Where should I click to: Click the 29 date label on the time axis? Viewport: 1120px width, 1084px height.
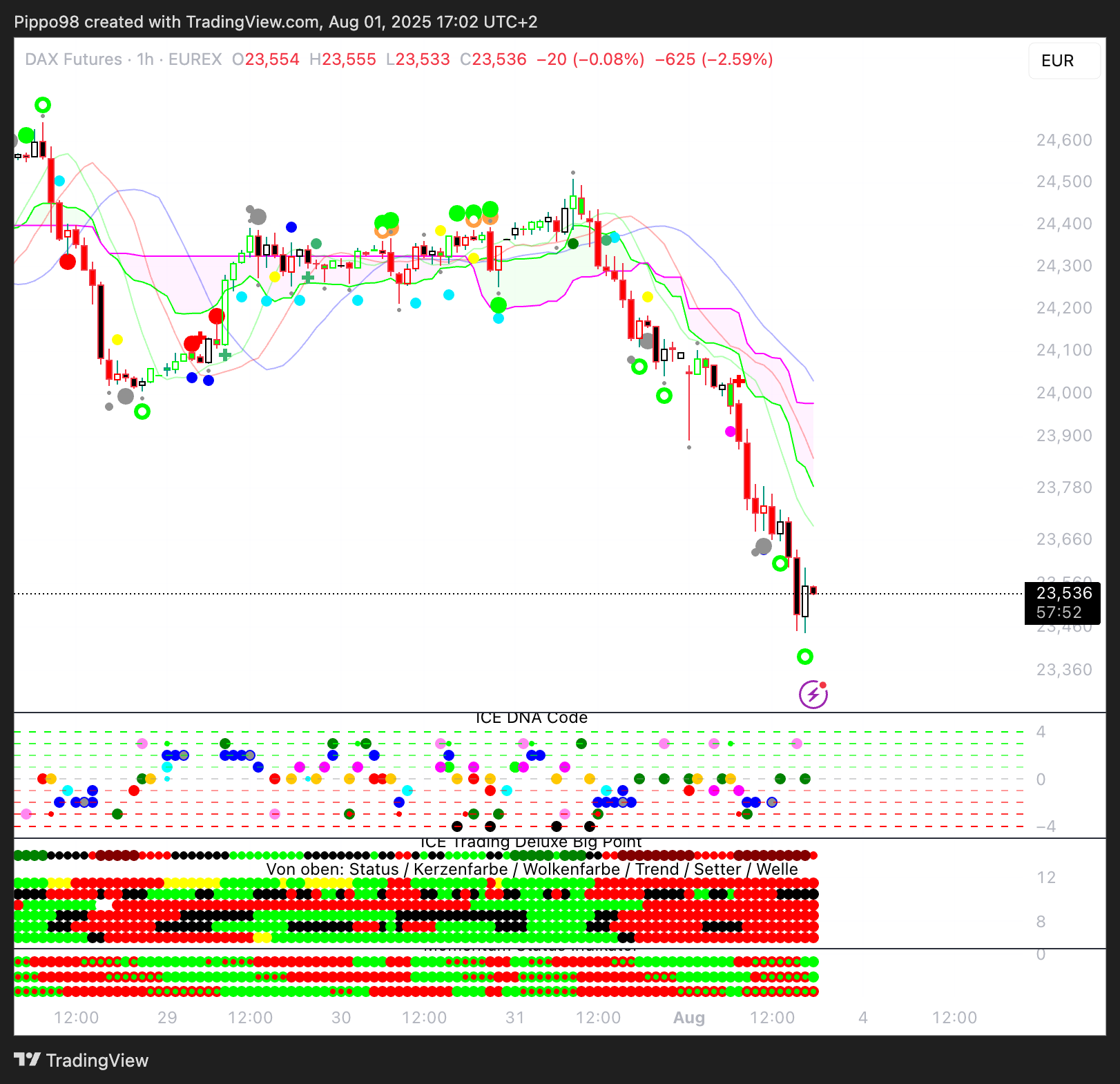tap(167, 1018)
